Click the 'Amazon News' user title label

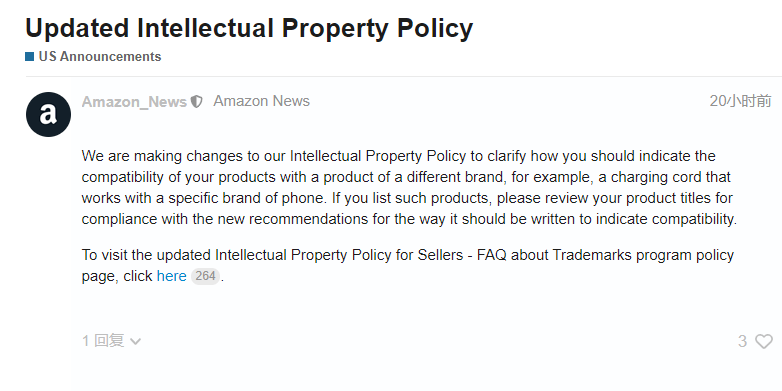point(261,101)
